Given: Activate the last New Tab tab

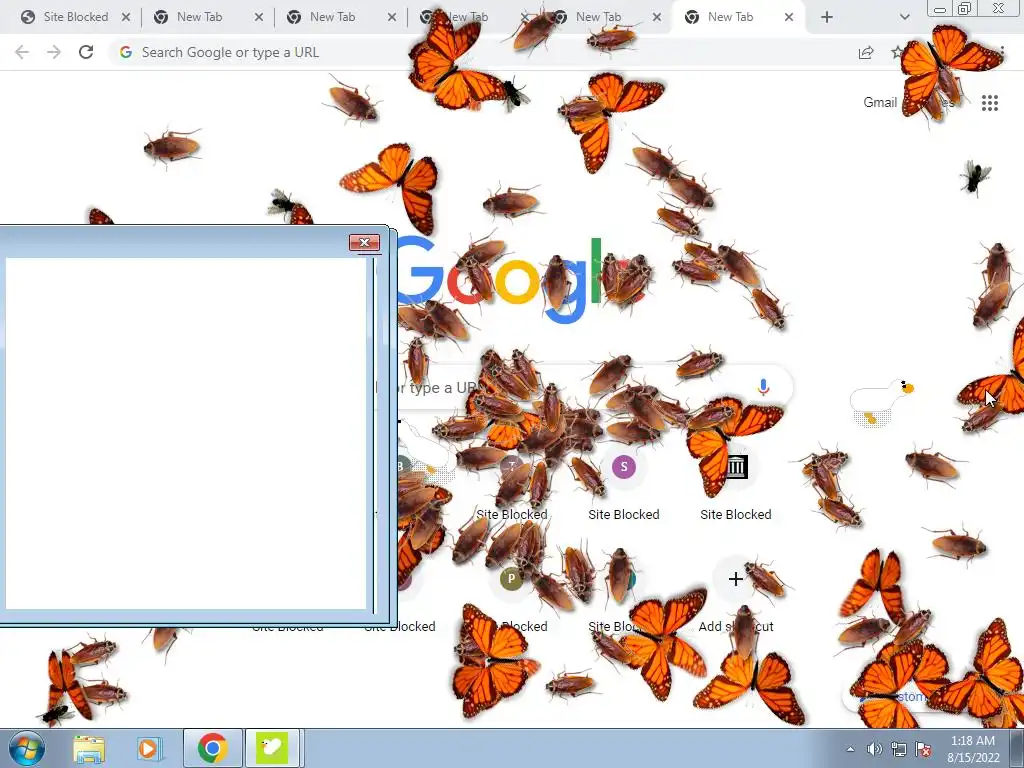Looking at the screenshot, I should pos(730,17).
